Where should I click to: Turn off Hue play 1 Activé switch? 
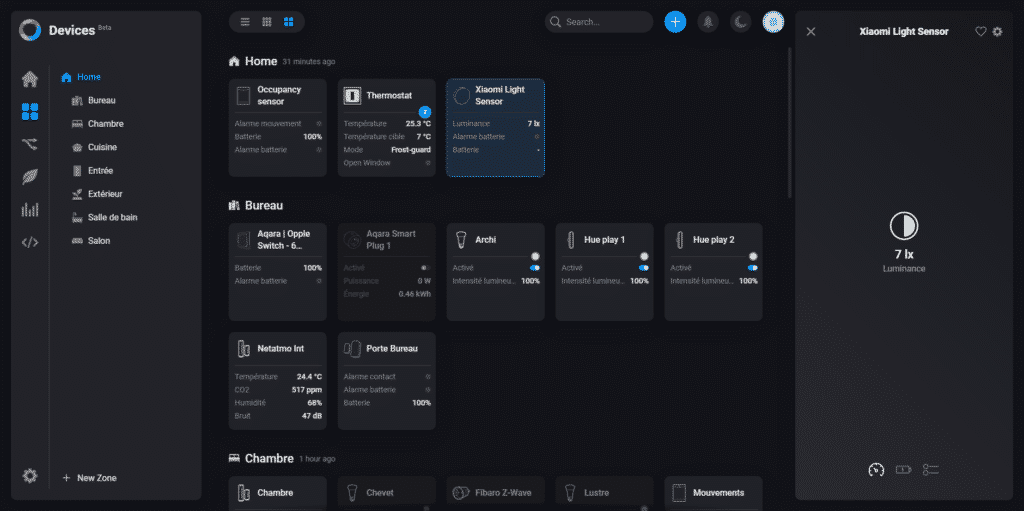click(644, 268)
